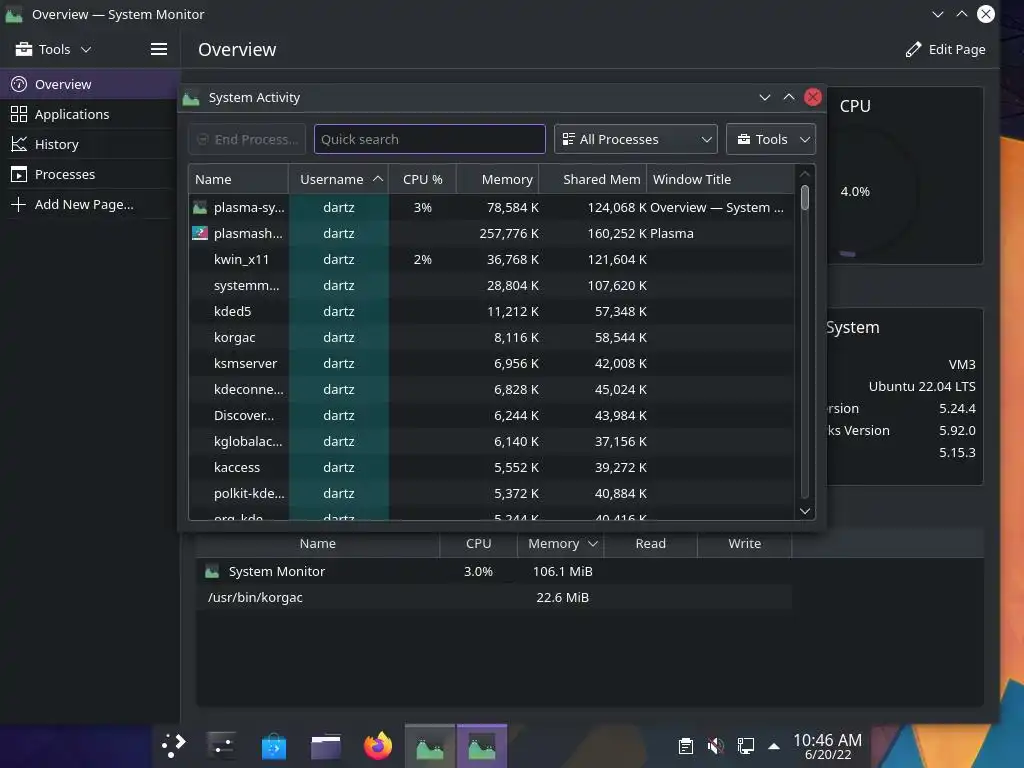Viewport: 1024px width, 768px height.
Task: Minimize the System Activity window
Action: point(765,97)
